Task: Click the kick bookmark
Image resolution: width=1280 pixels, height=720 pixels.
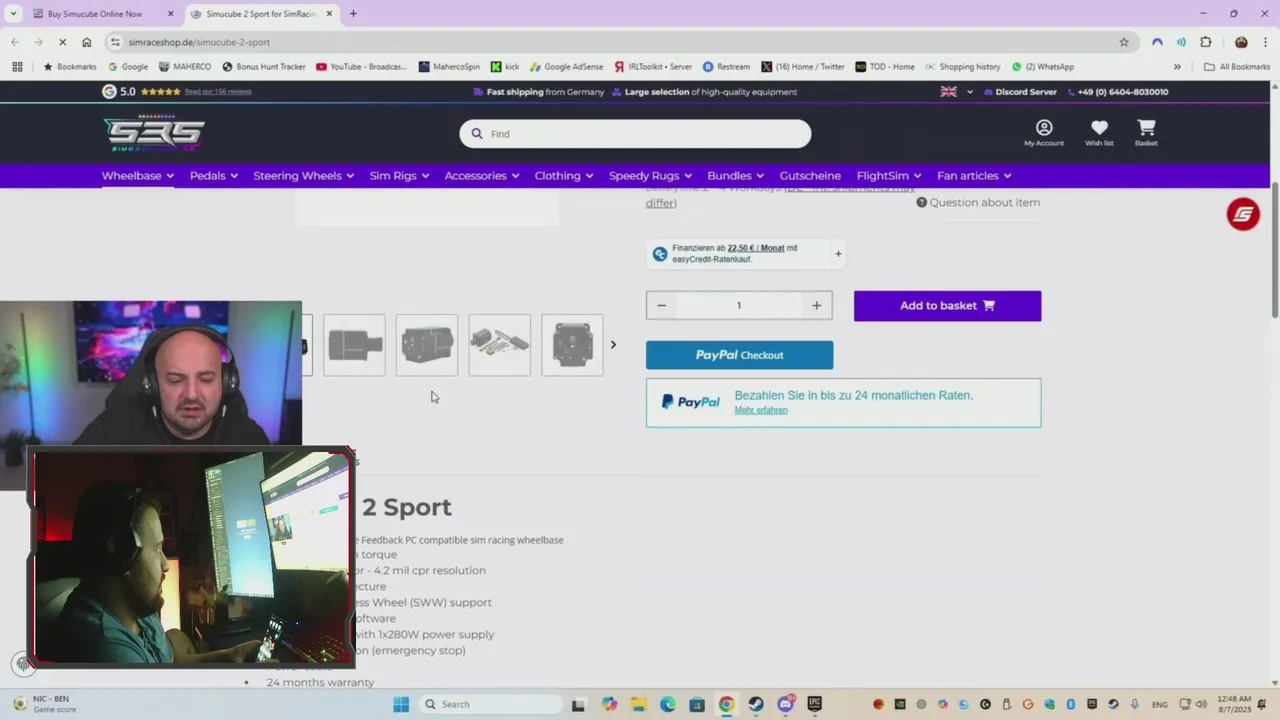Action: pos(505,67)
